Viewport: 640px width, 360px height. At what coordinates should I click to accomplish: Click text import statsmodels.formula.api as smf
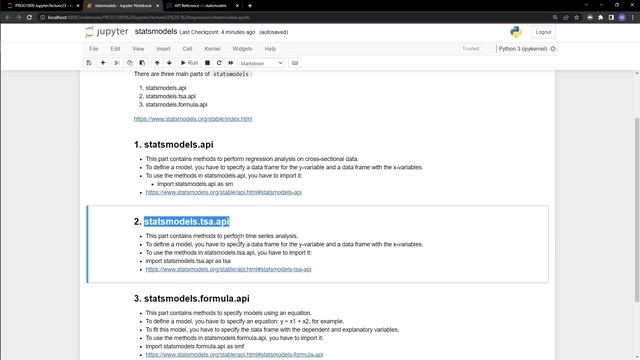(x=195, y=346)
